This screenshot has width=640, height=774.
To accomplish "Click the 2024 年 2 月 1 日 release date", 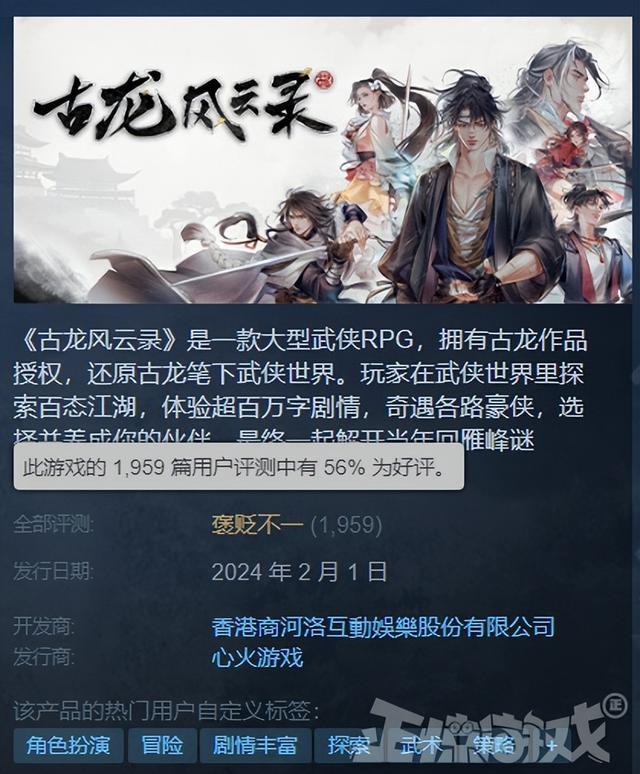I will [299, 572].
